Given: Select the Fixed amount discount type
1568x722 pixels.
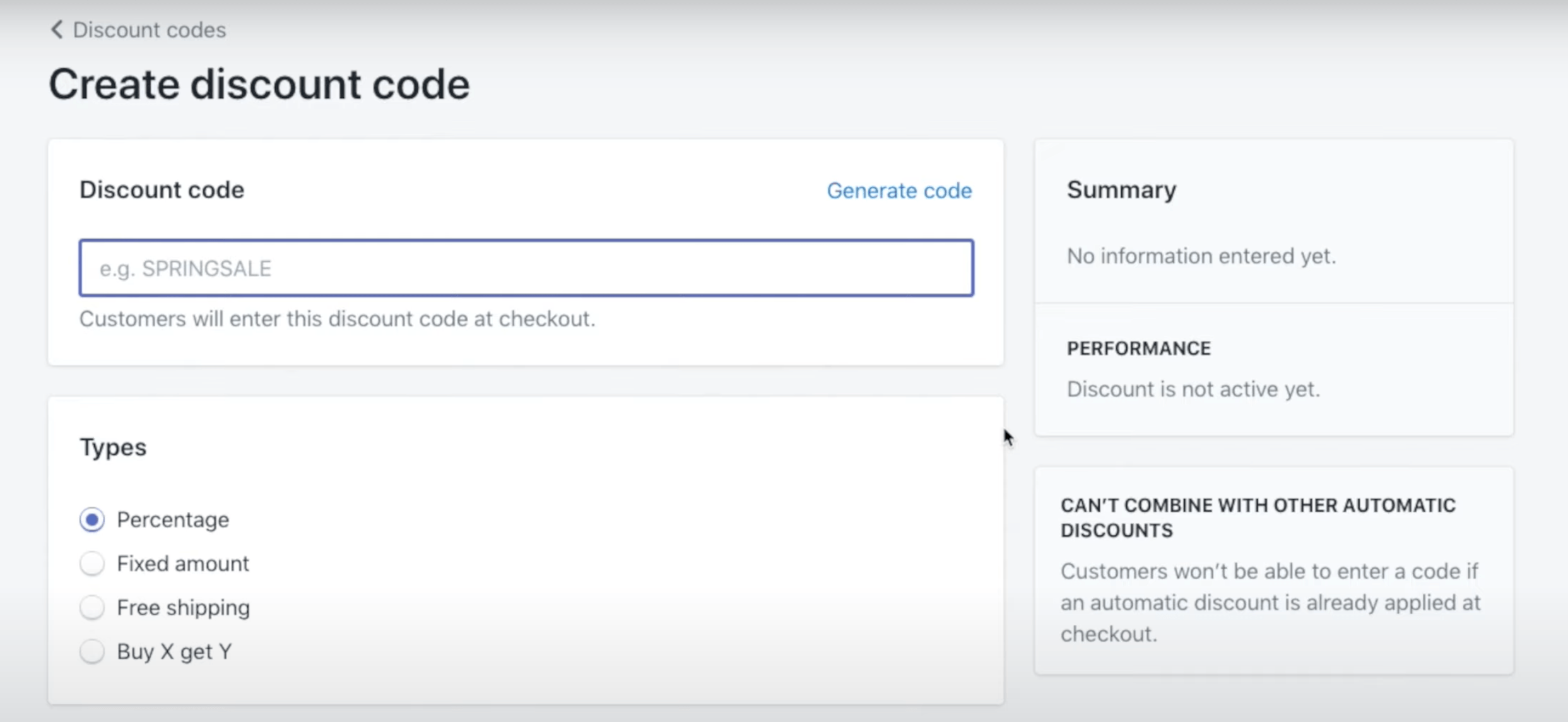Looking at the screenshot, I should [x=92, y=563].
